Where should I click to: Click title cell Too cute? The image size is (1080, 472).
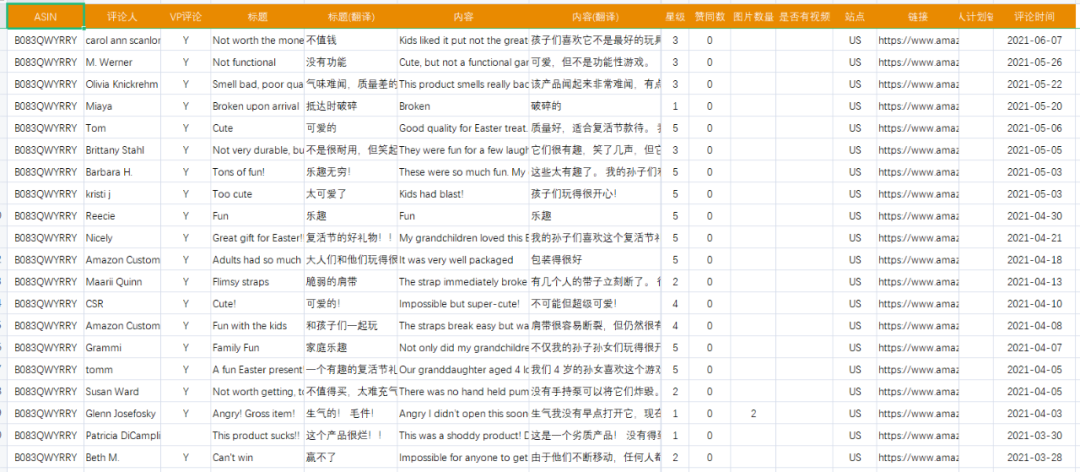[257, 194]
